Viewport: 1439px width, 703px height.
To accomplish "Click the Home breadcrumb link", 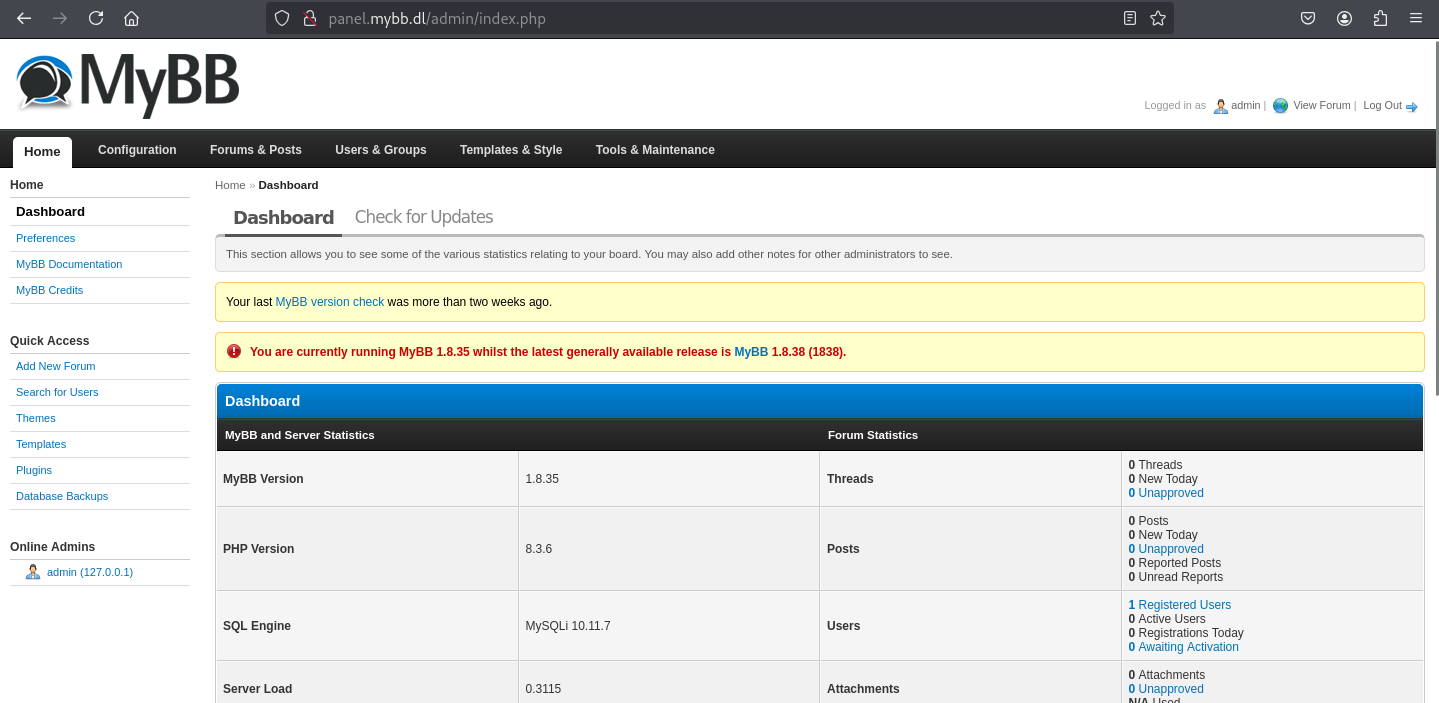I will click(230, 185).
